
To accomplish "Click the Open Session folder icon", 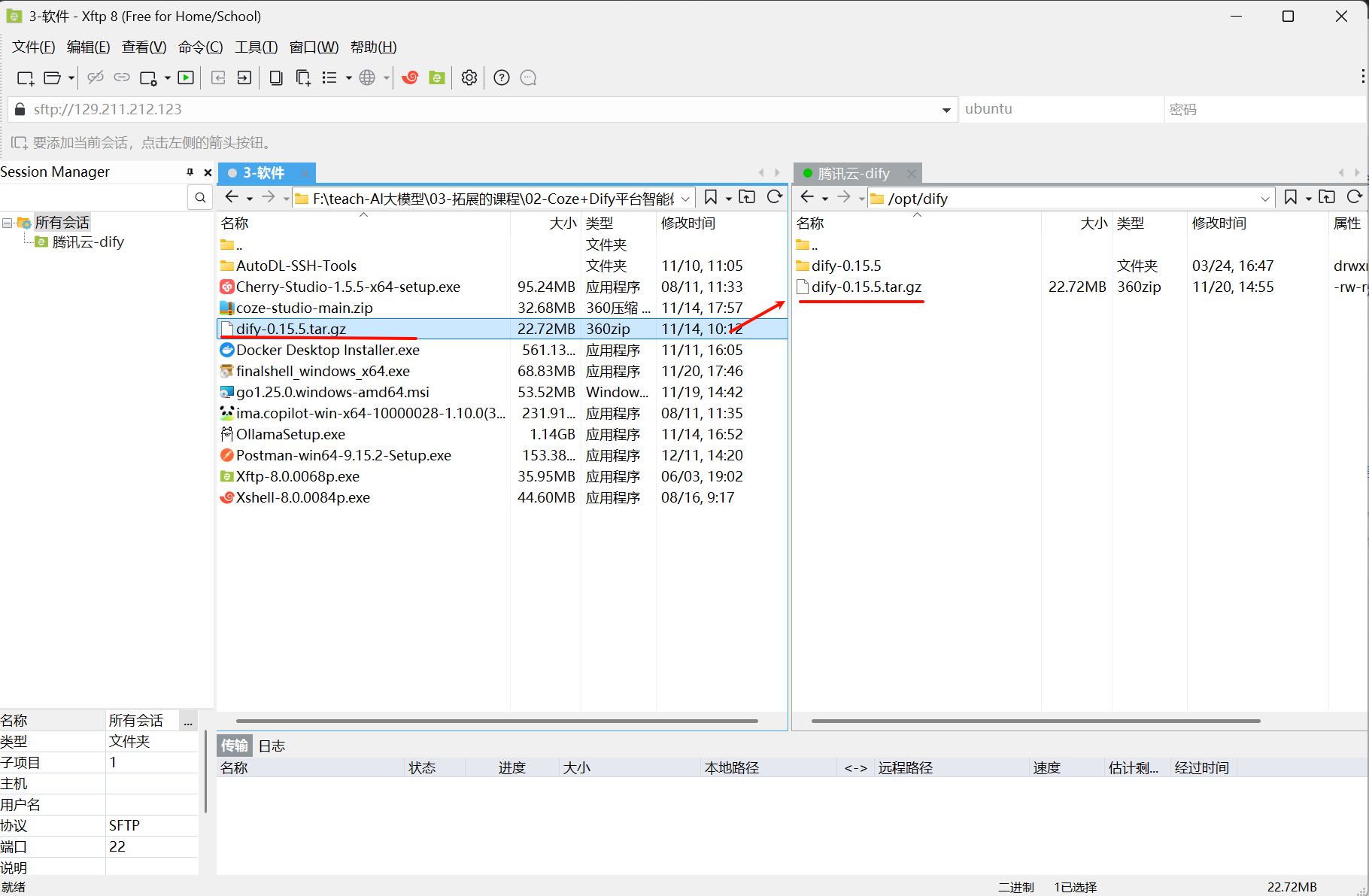I will tap(52, 77).
